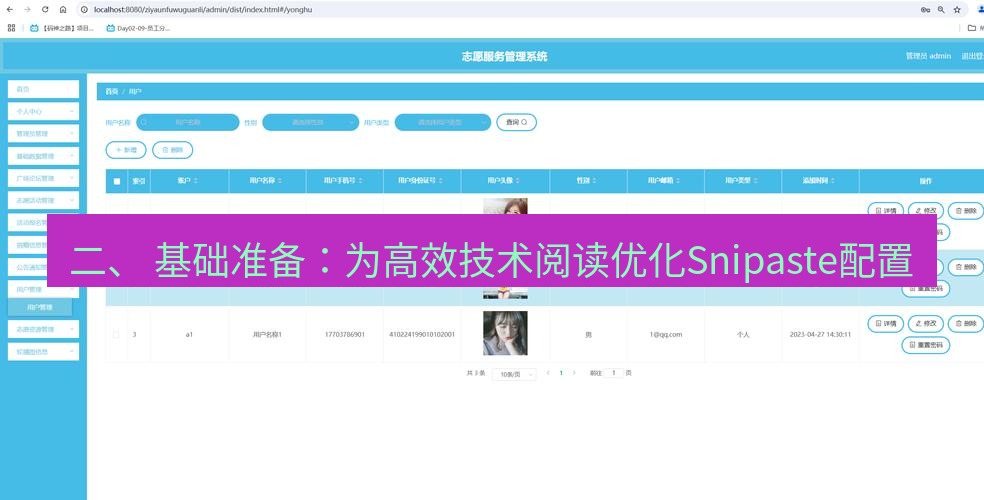Select page number 1 in pagination
Viewport: 984px width, 500px height.
(x=561, y=373)
